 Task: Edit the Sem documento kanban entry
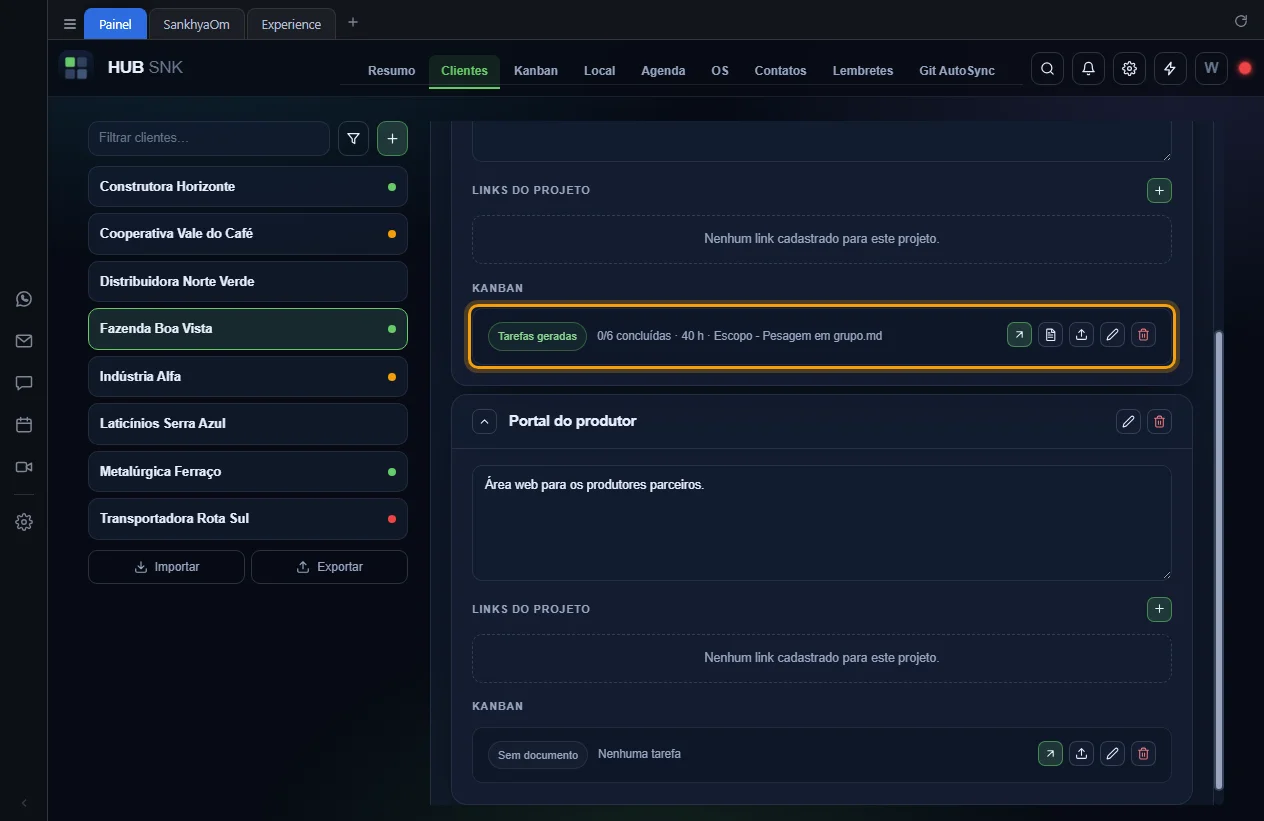pos(1112,754)
